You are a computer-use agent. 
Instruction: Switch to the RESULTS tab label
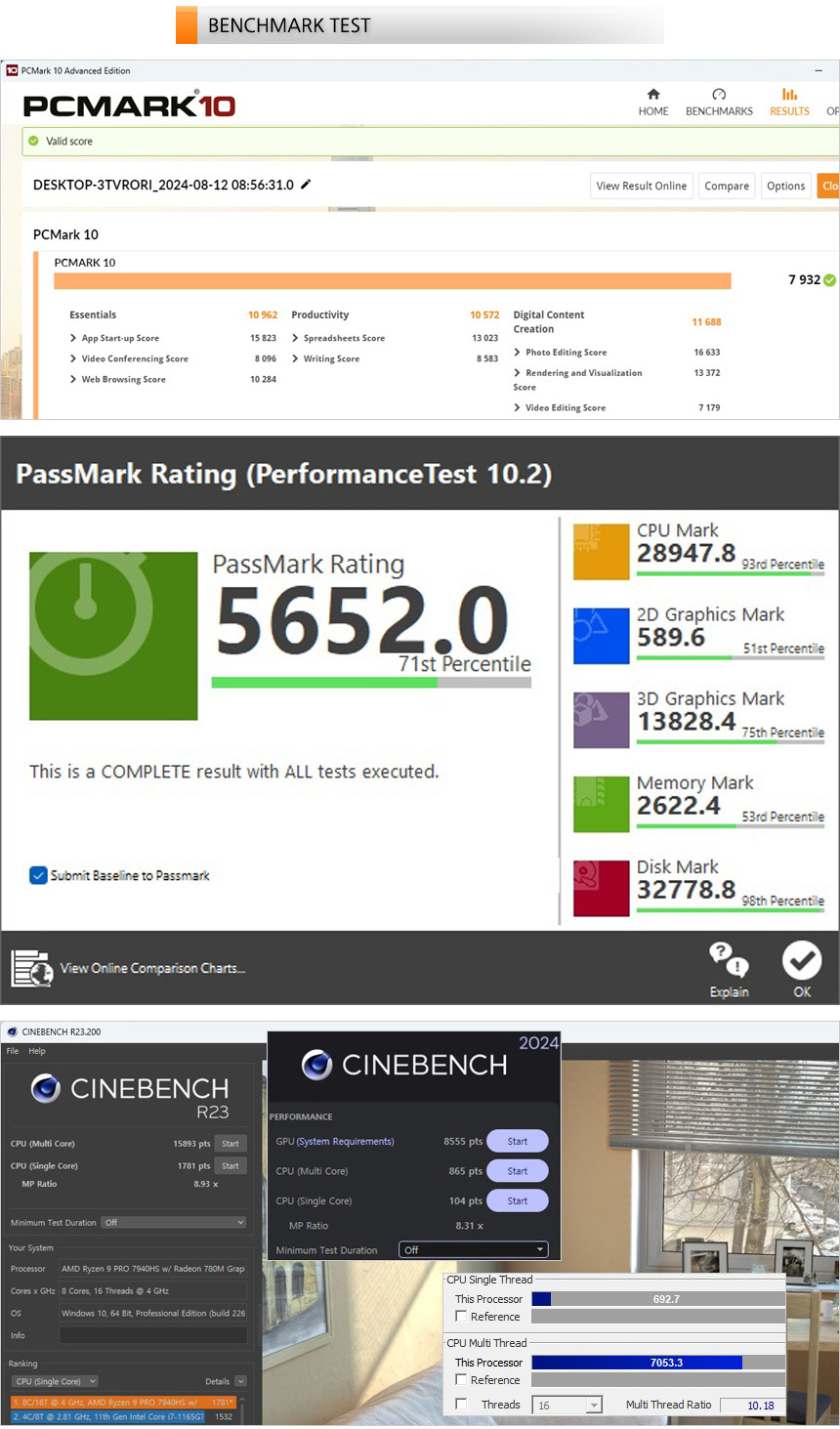[789, 111]
